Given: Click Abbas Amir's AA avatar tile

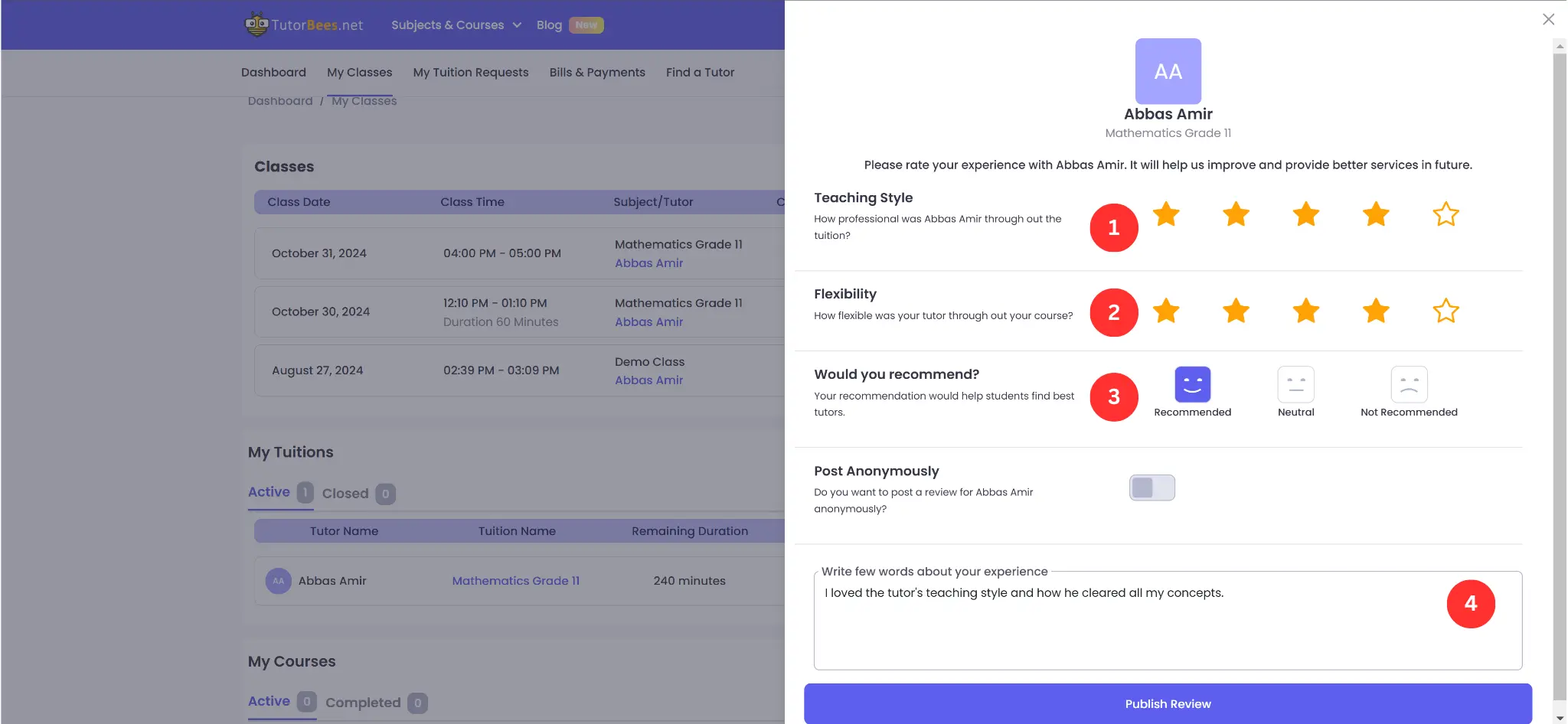Looking at the screenshot, I should click(1168, 71).
